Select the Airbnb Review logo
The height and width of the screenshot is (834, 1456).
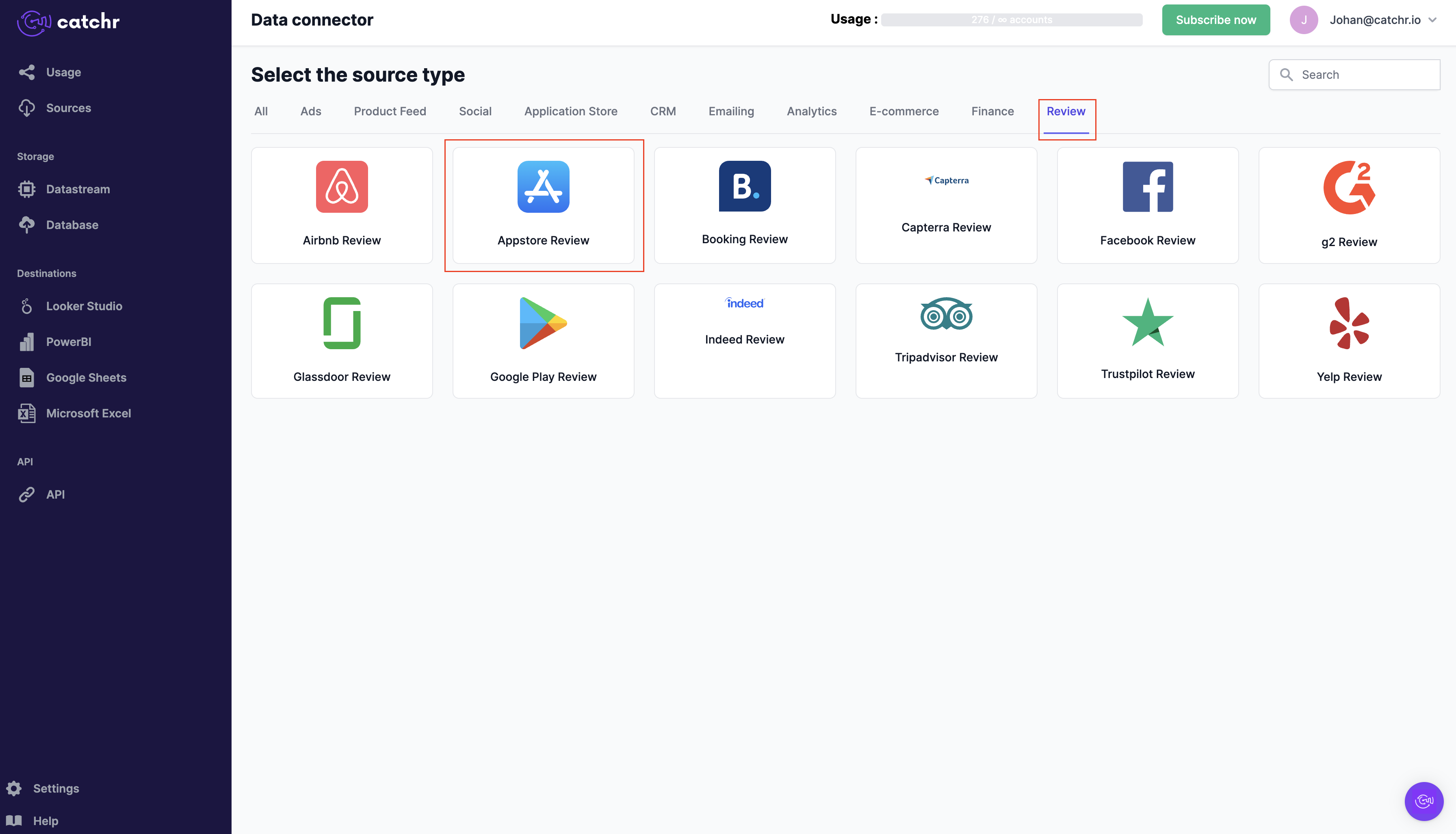point(342,187)
